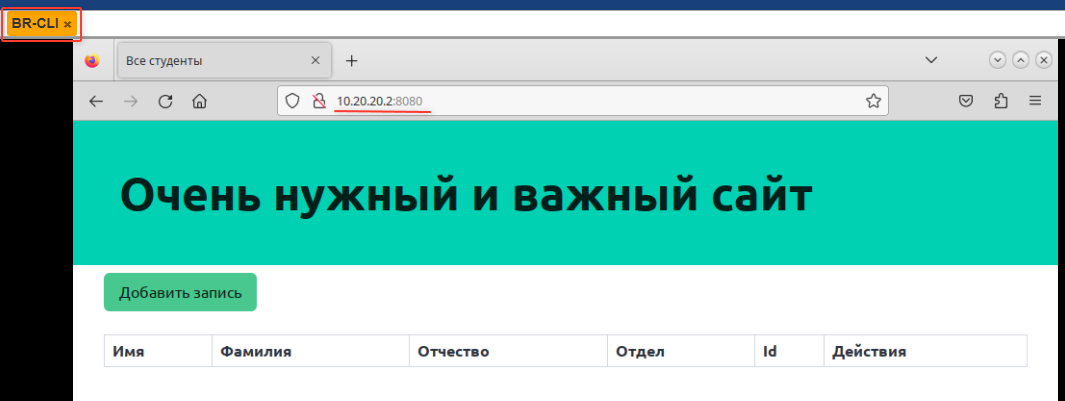Close the Firefox window

(x=1044, y=60)
